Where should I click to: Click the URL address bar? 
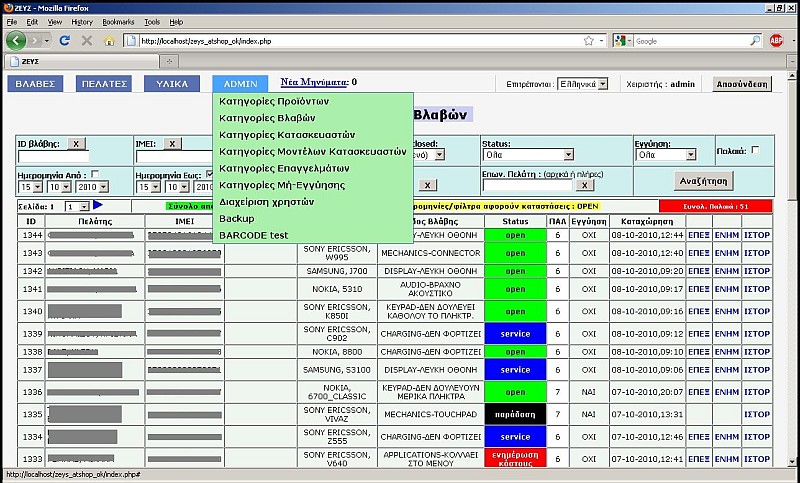click(360, 41)
